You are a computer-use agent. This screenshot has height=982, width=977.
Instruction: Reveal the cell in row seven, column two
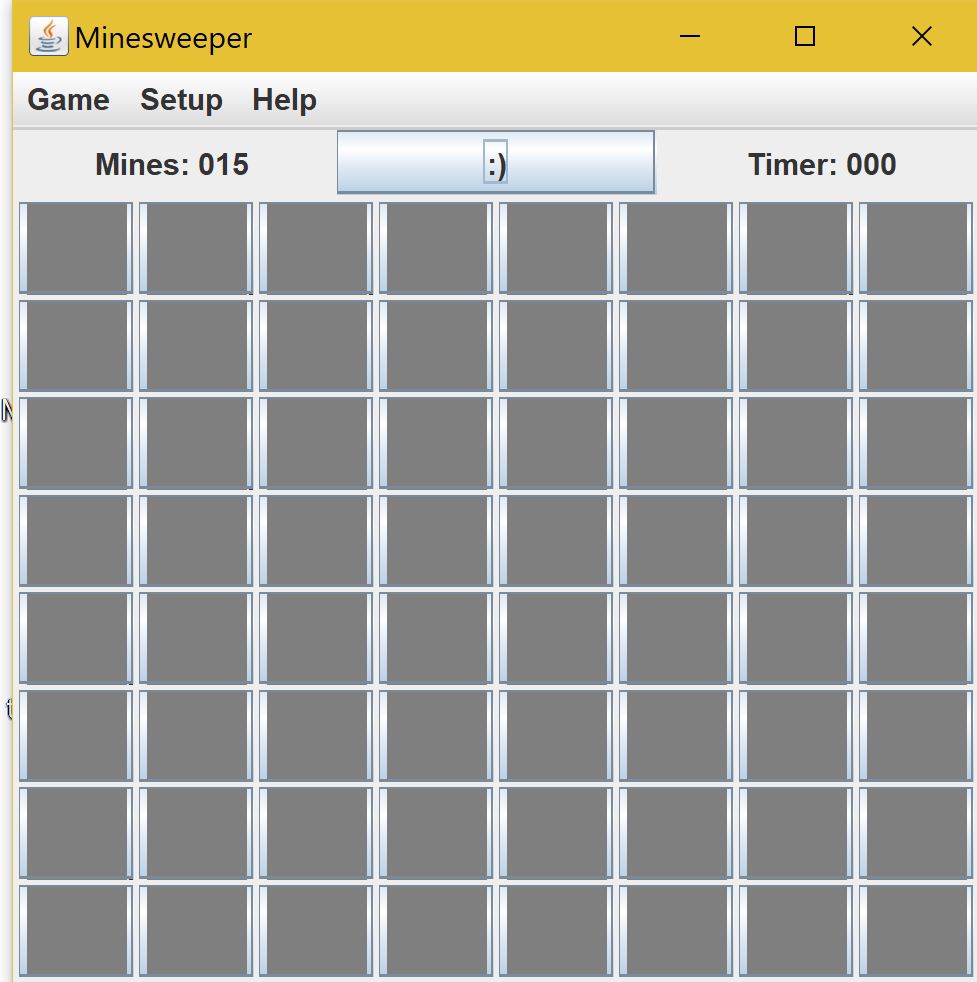(196, 834)
